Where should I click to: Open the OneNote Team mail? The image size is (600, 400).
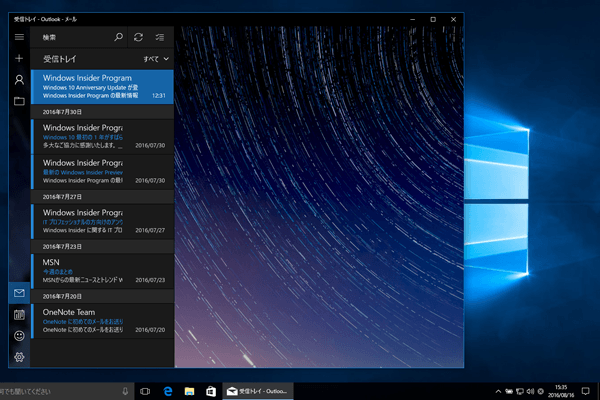pos(103,321)
